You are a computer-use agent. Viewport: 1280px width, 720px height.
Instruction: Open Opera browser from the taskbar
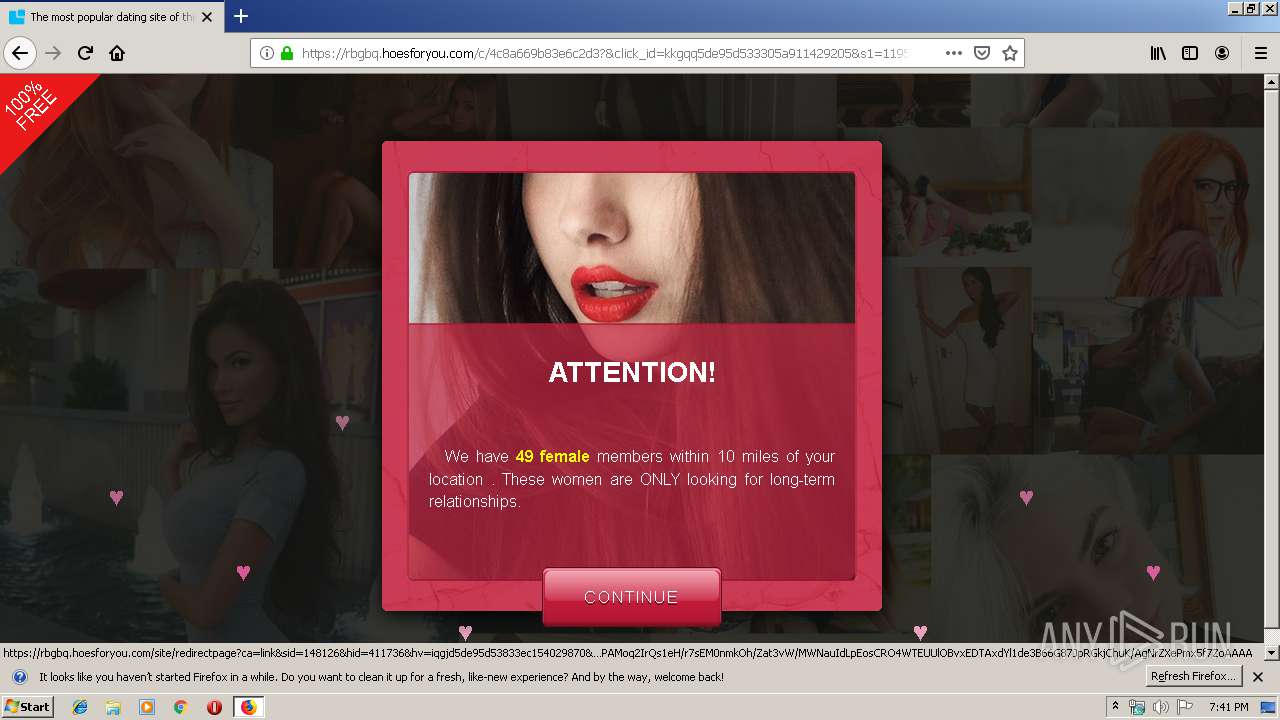214,707
